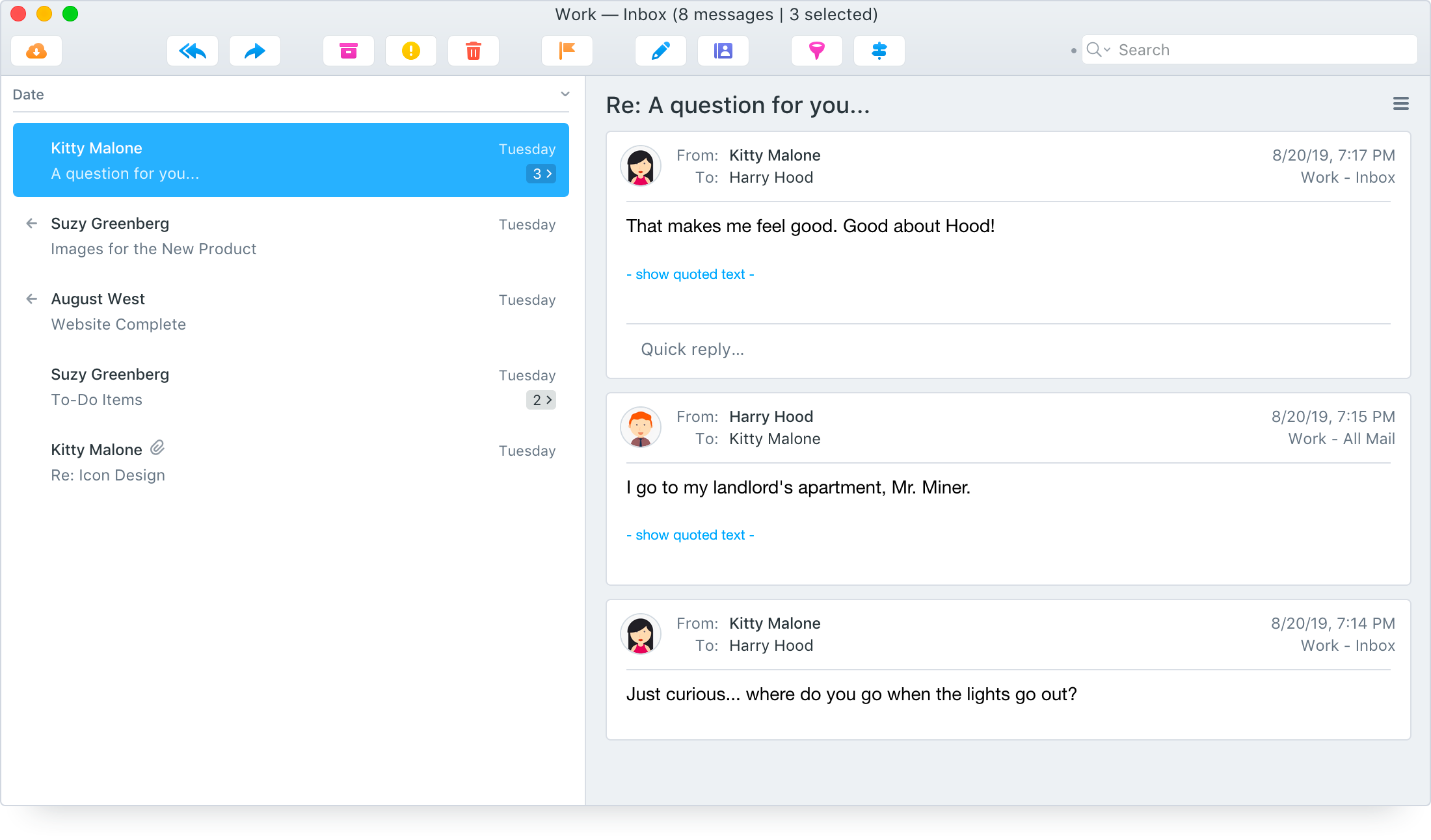Screen dimensions: 1431x840
Task: Expand the 2-message To-Do Items thread
Action: coord(541,400)
